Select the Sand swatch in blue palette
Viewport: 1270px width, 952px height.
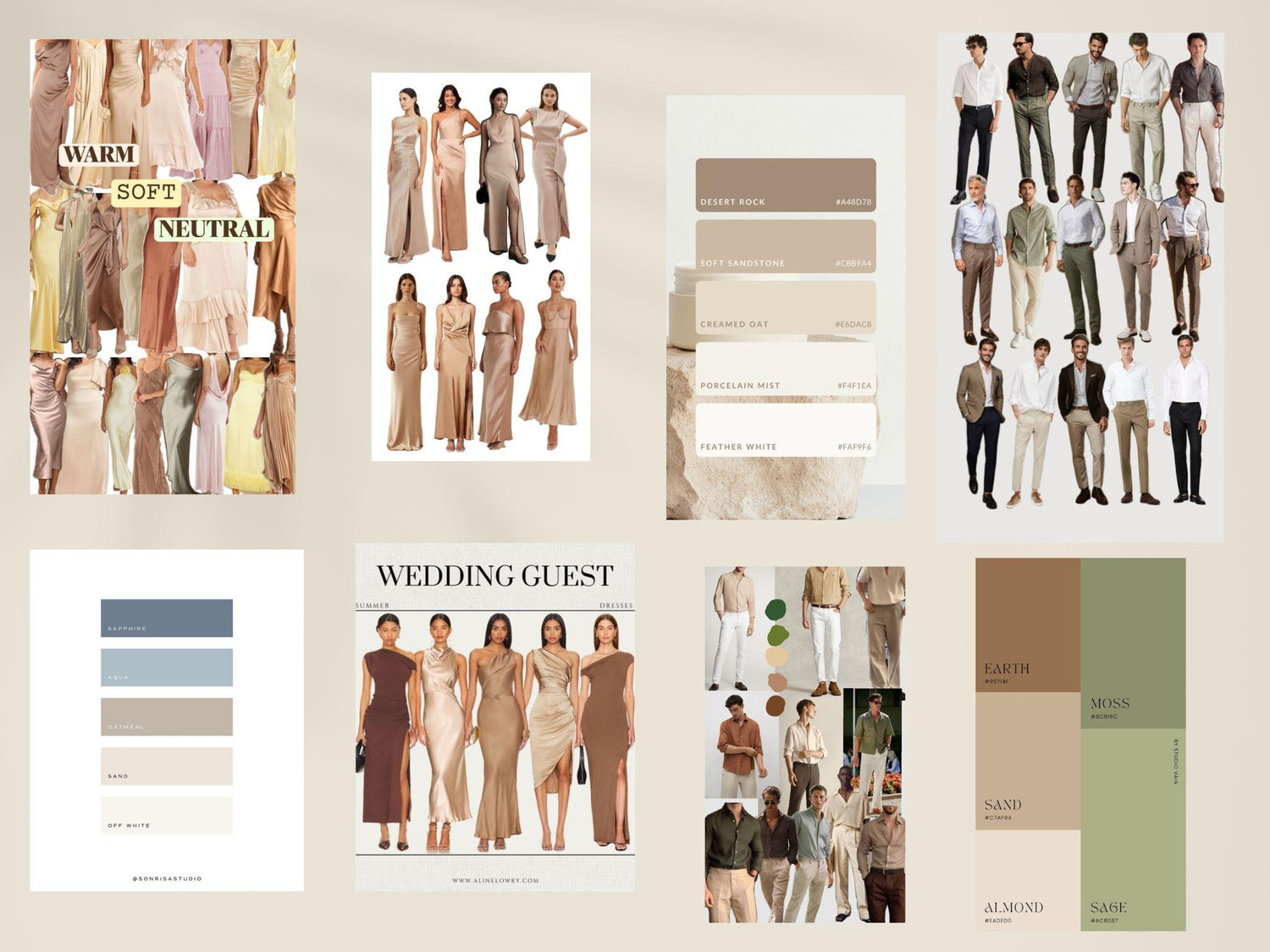pyautogui.click(x=167, y=766)
